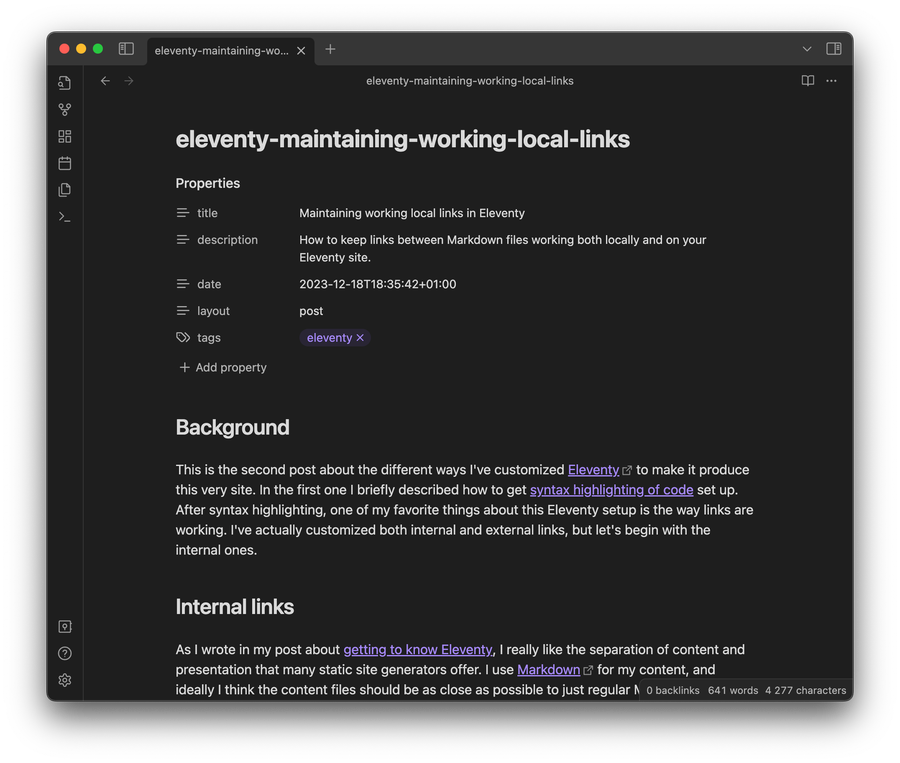Click the date property type icon
The height and width of the screenshot is (763, 900).
(183, 284)
